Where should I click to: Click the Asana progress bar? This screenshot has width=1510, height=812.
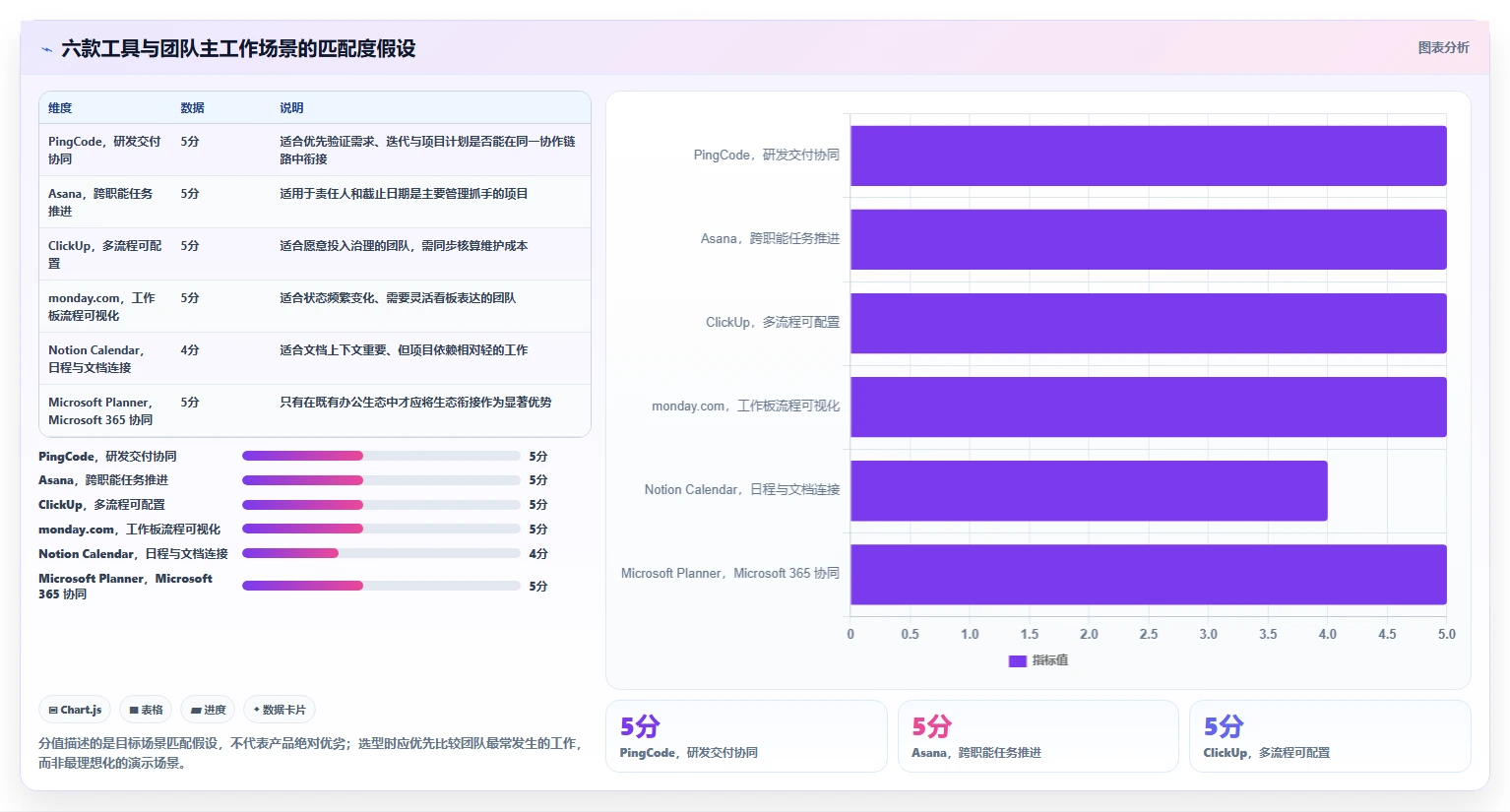[x=381, y=480]
